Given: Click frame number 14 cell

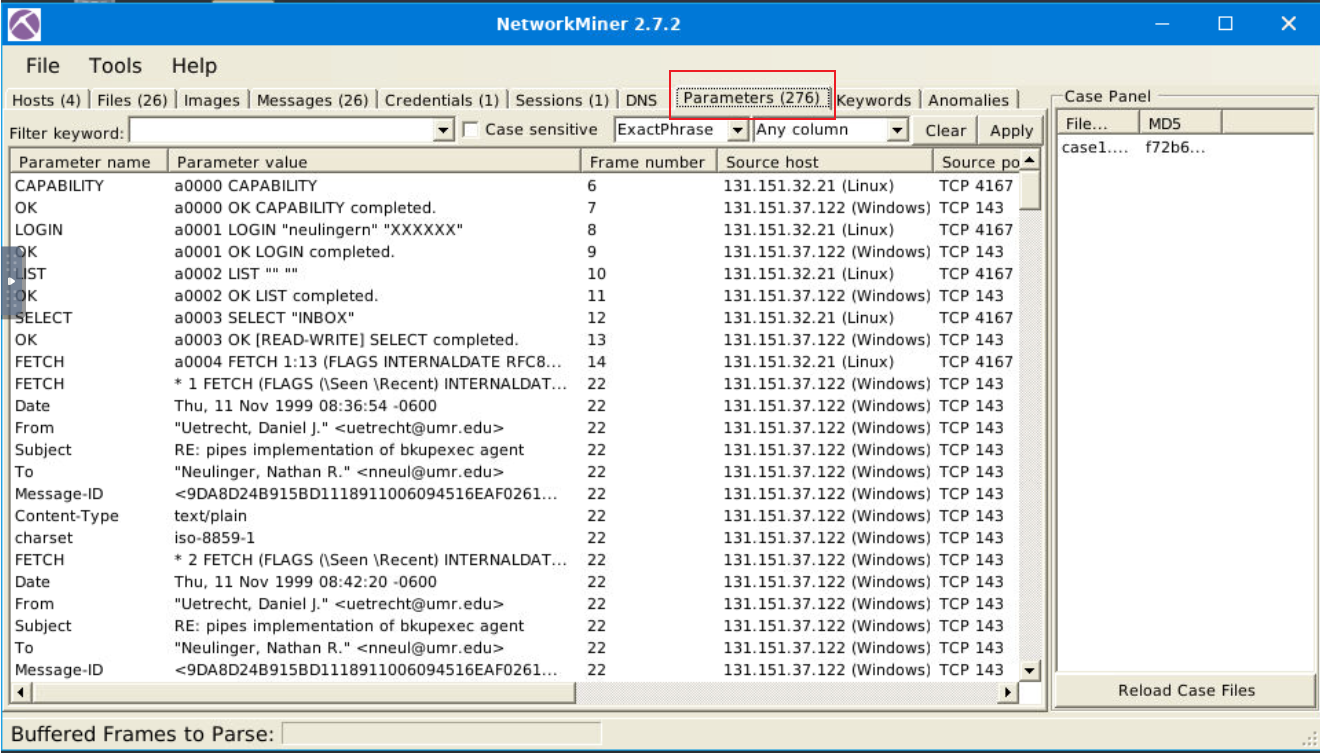Looking at the screenshot, I should coord(596,362).
